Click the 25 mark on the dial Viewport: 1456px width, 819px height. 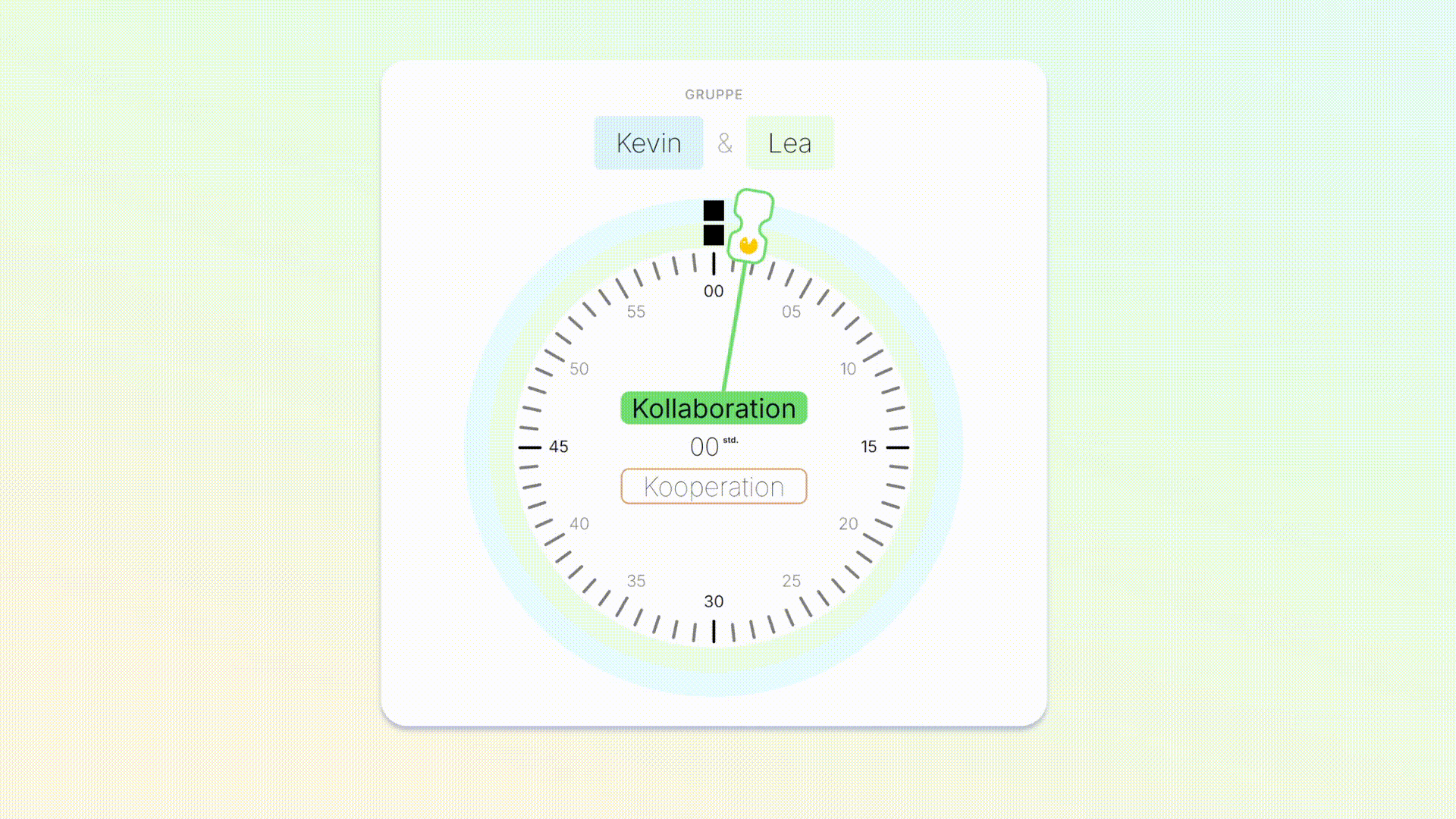click(791, 581)
